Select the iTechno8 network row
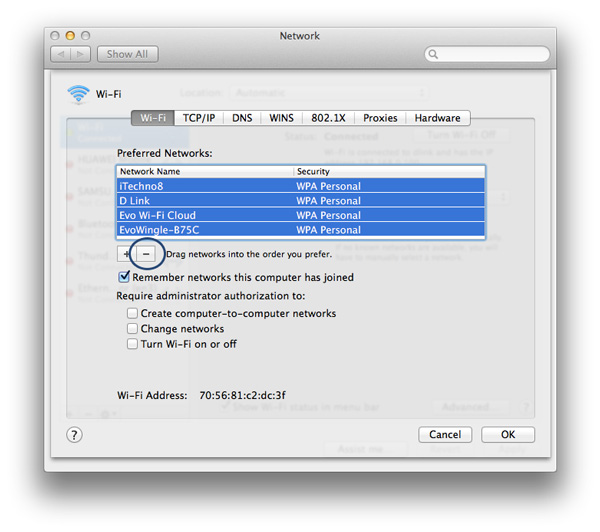The image size is (600, 532). pyautogui.click(x=300, y=186)
